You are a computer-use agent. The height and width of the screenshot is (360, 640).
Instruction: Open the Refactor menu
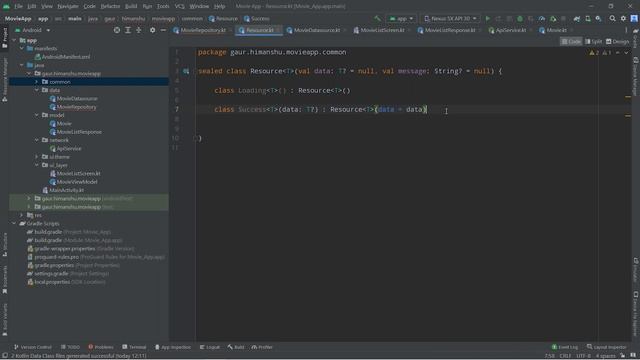[110, 6]
